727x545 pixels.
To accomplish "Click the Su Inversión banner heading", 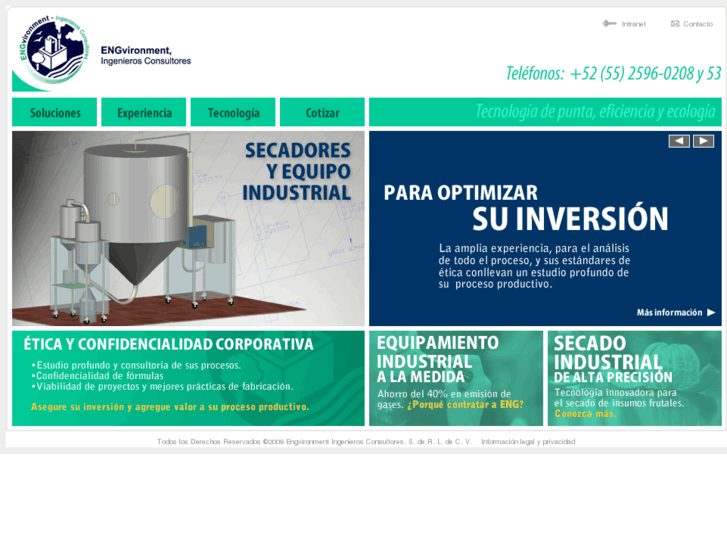I will [570, 218].
